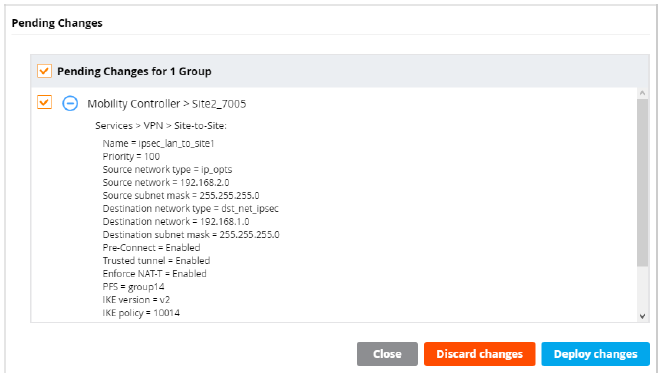Click scrollbar up arrow in changes list

pyautogui.click(x=642, y=93)
